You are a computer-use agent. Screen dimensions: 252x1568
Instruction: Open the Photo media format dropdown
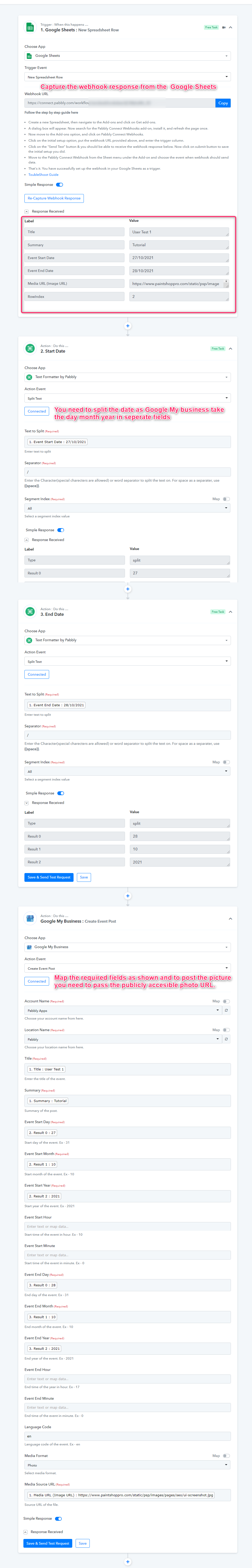tap(127, 1465)
